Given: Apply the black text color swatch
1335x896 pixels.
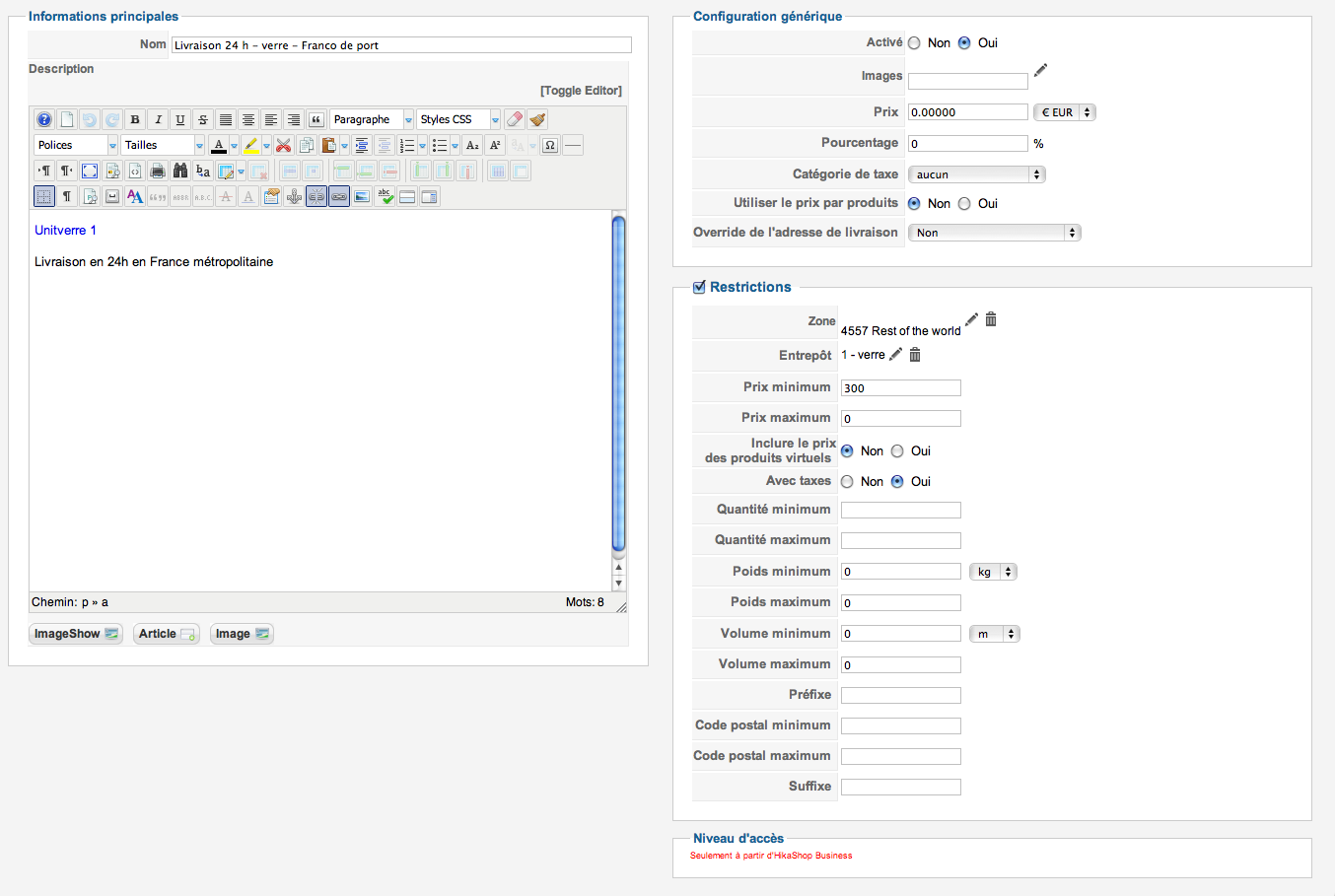Looking at the screenshot, I should 219,145.
